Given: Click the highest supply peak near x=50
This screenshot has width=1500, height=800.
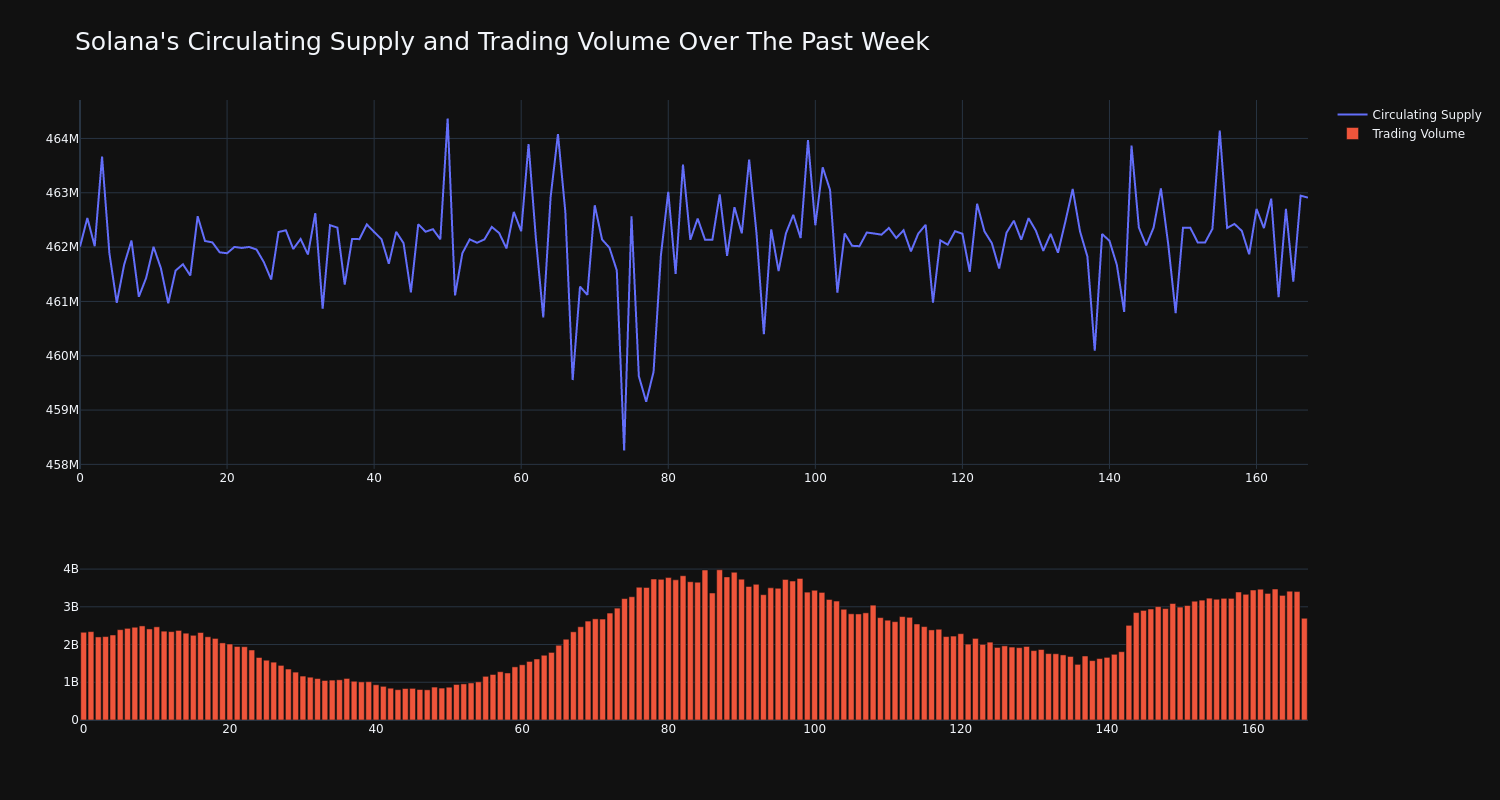Looking at the screenshot, I should tap(447, 120).
